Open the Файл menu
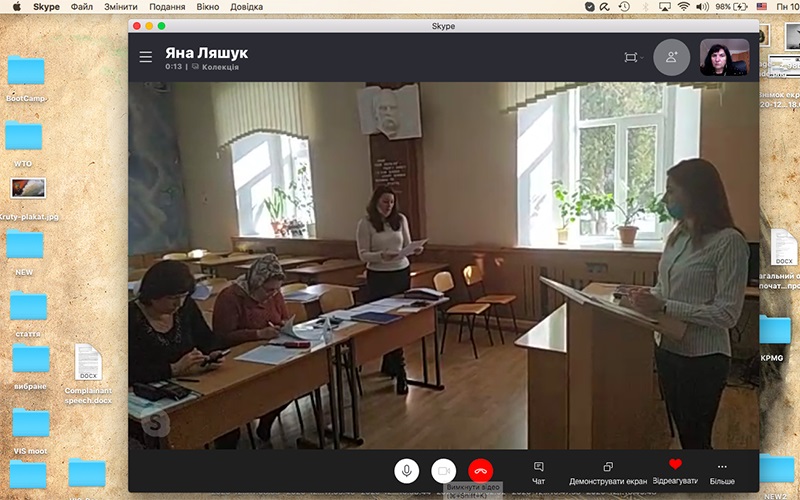800x500 pixels. [x=82, y=7]
